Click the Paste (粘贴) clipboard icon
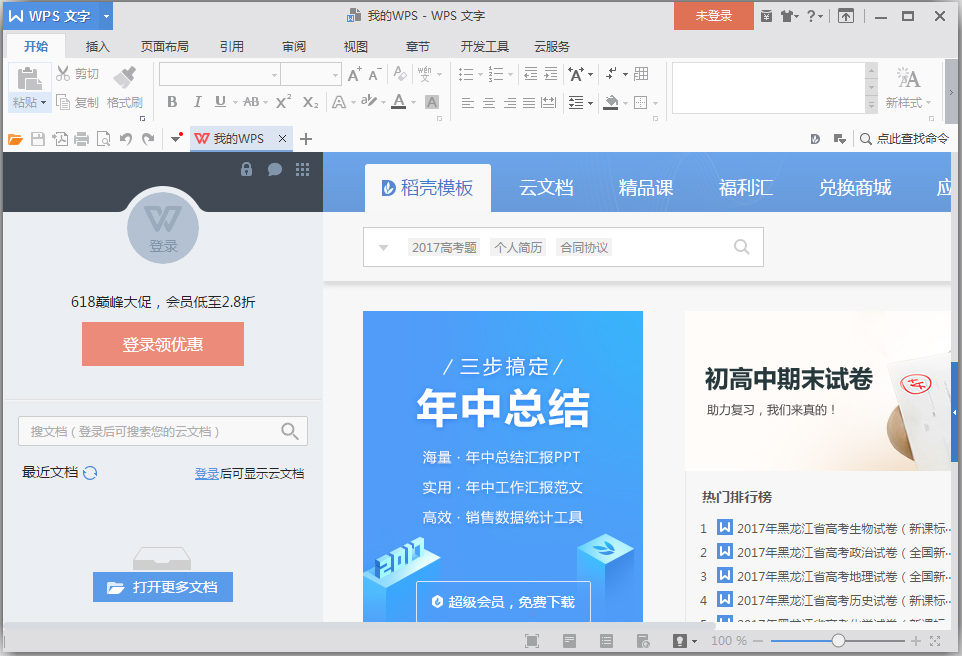The image size is (962, 656). (29, 79)
